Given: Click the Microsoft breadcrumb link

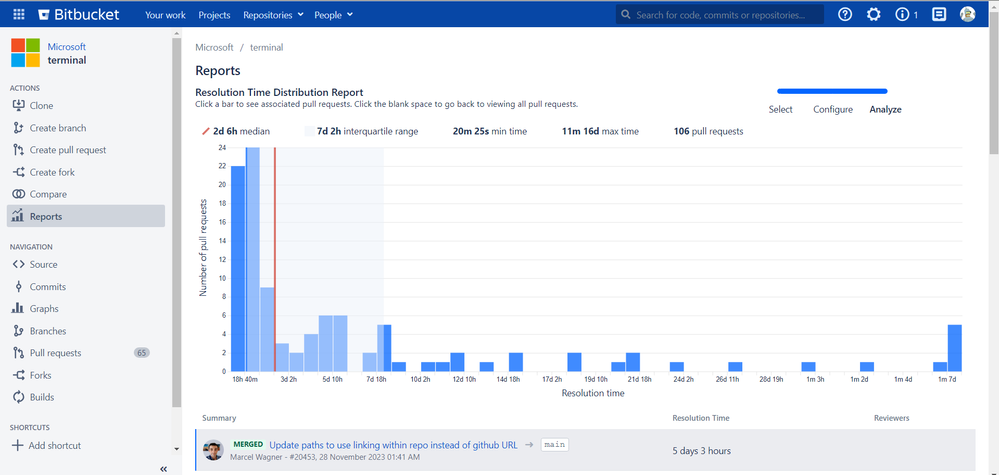Looking at the screenshot, I should click(214, 47).
